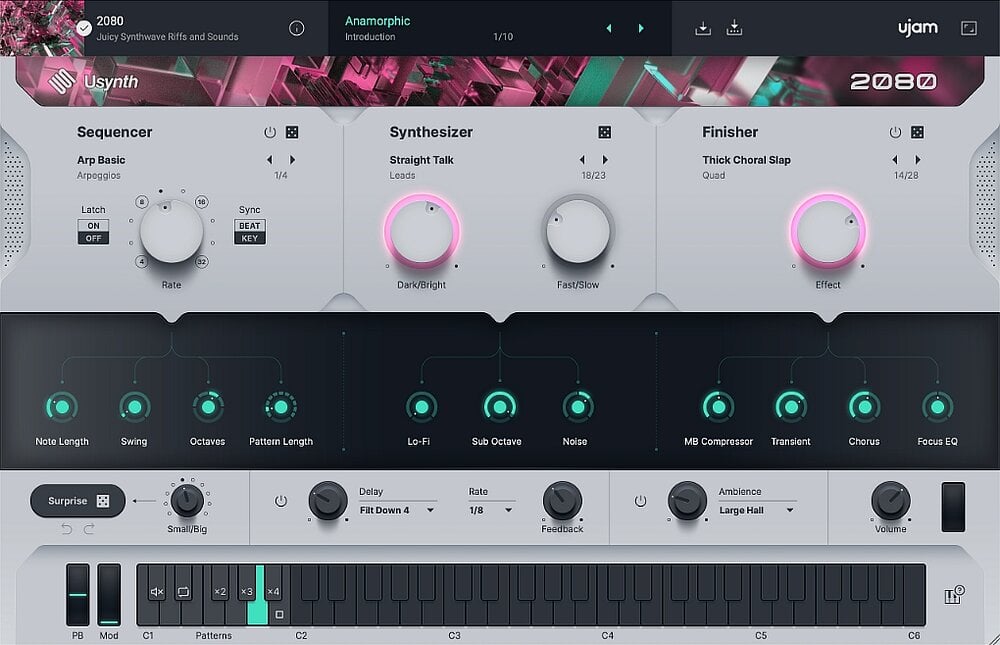This screenshot has height=645, width=1000.
Task: Click the Sequencer randomize dice icon
Action: pos(291,131)
